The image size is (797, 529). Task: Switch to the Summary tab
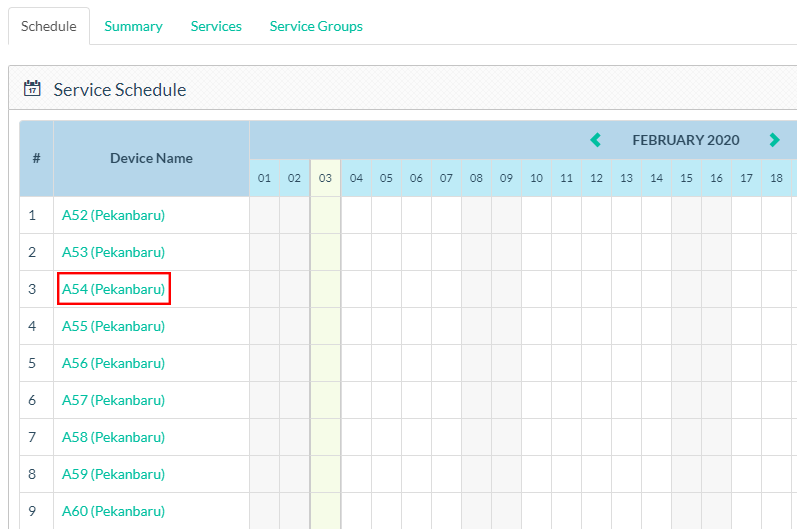[x=133, y=26]
